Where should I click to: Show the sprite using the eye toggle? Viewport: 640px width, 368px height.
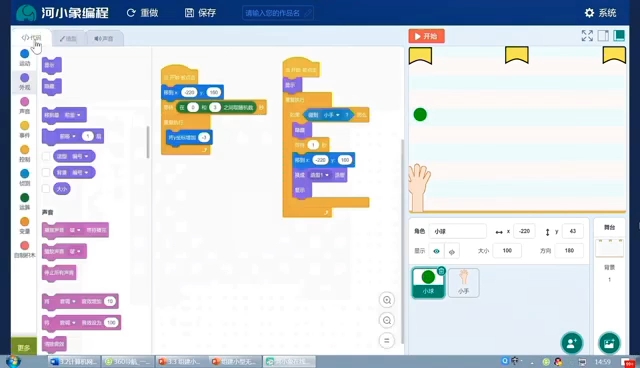tap(436, 251)
